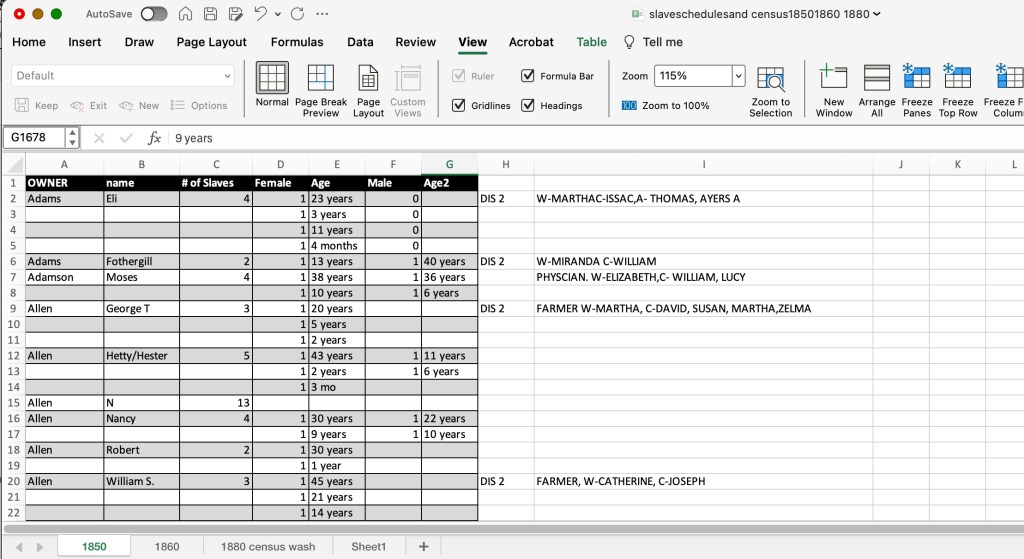Toggle the AutoSave switch
This screenshot has width=1024, height=559.
[x=154, y=14]
